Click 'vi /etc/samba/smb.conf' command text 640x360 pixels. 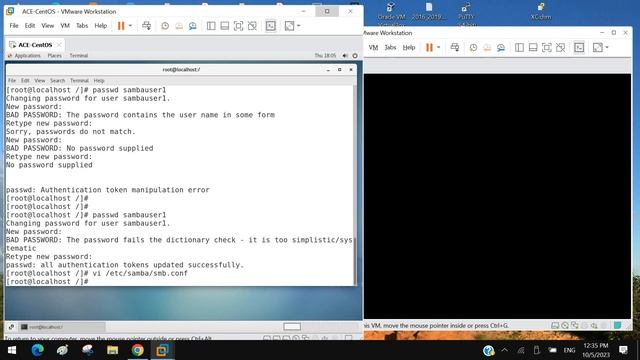pyautogui.click(x=140, y=273)
